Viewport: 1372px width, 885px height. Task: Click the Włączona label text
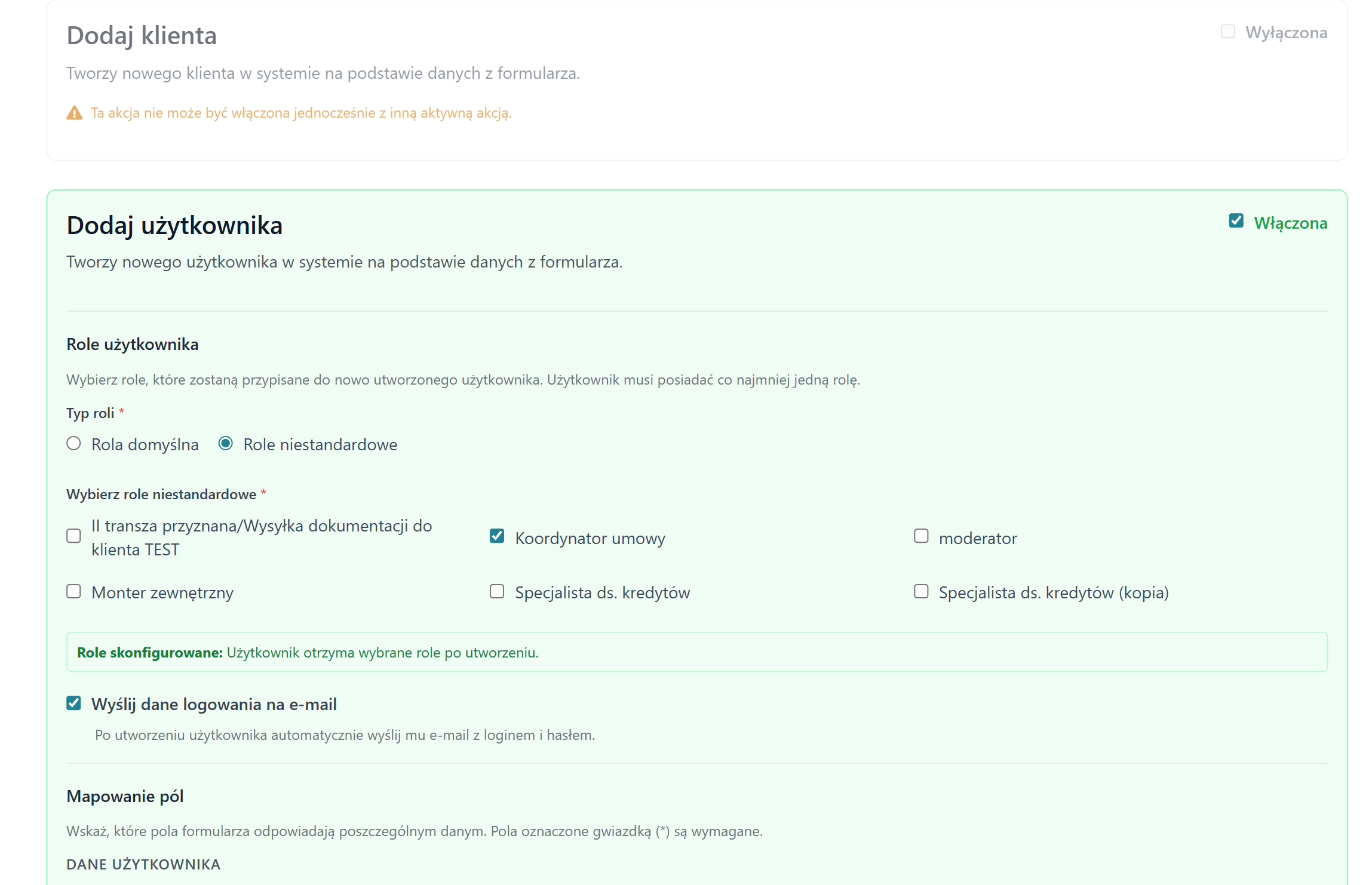coord(1290,223)
